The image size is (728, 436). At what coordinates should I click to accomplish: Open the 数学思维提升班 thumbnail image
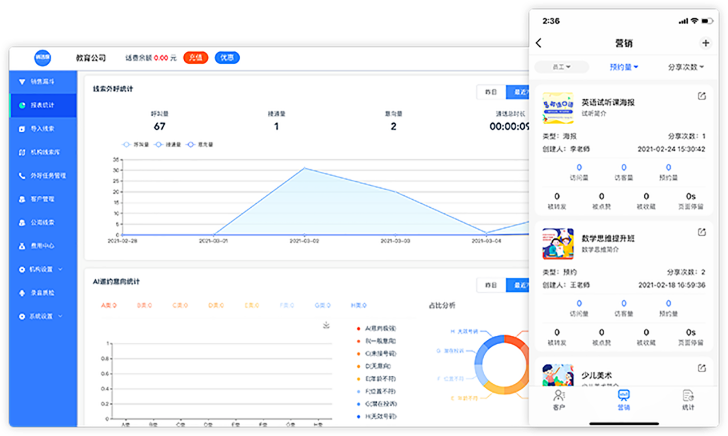pos(558,244)
